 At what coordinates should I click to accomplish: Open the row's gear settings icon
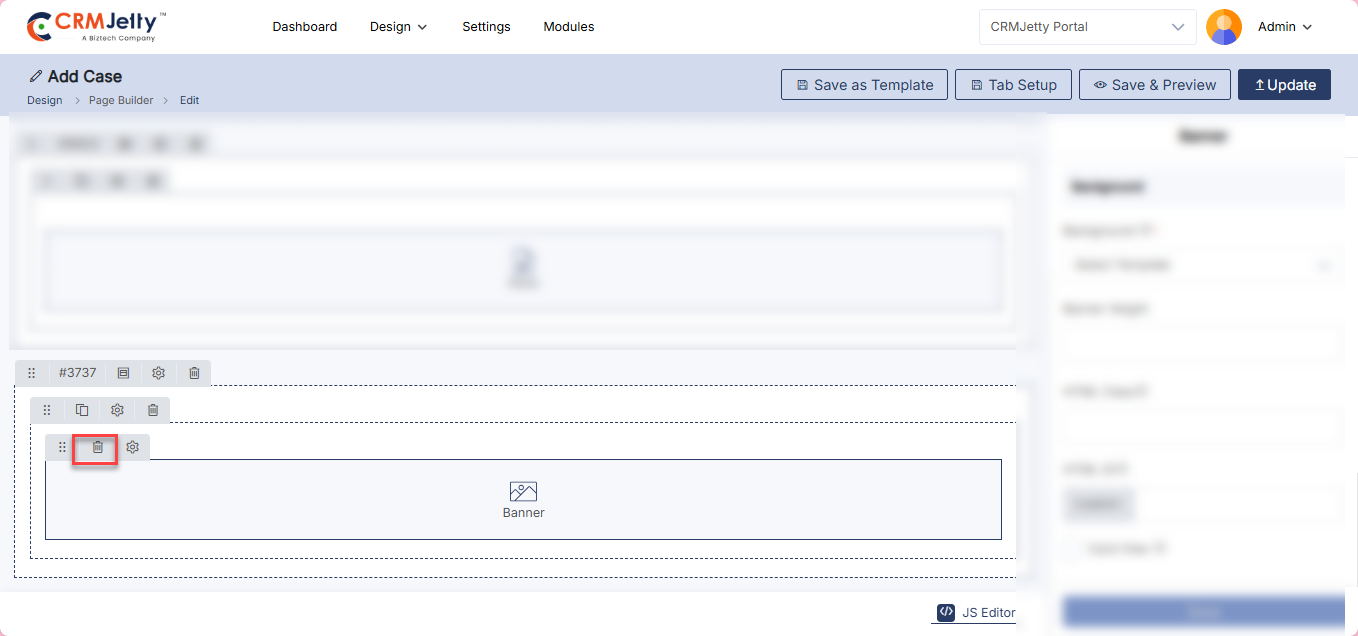[x=117, y=410]
